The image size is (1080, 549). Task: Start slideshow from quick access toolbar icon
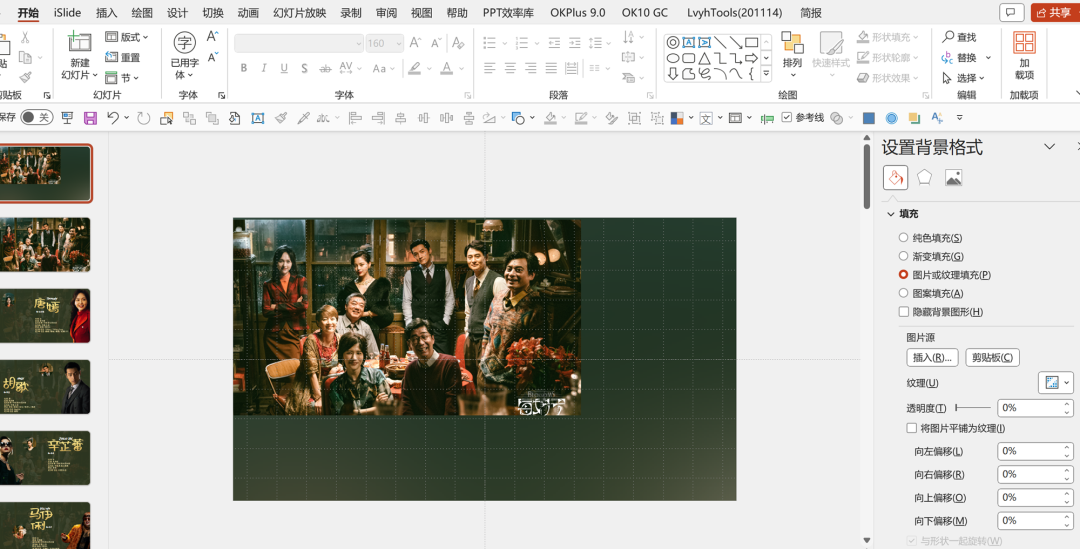tap(67, 118)
